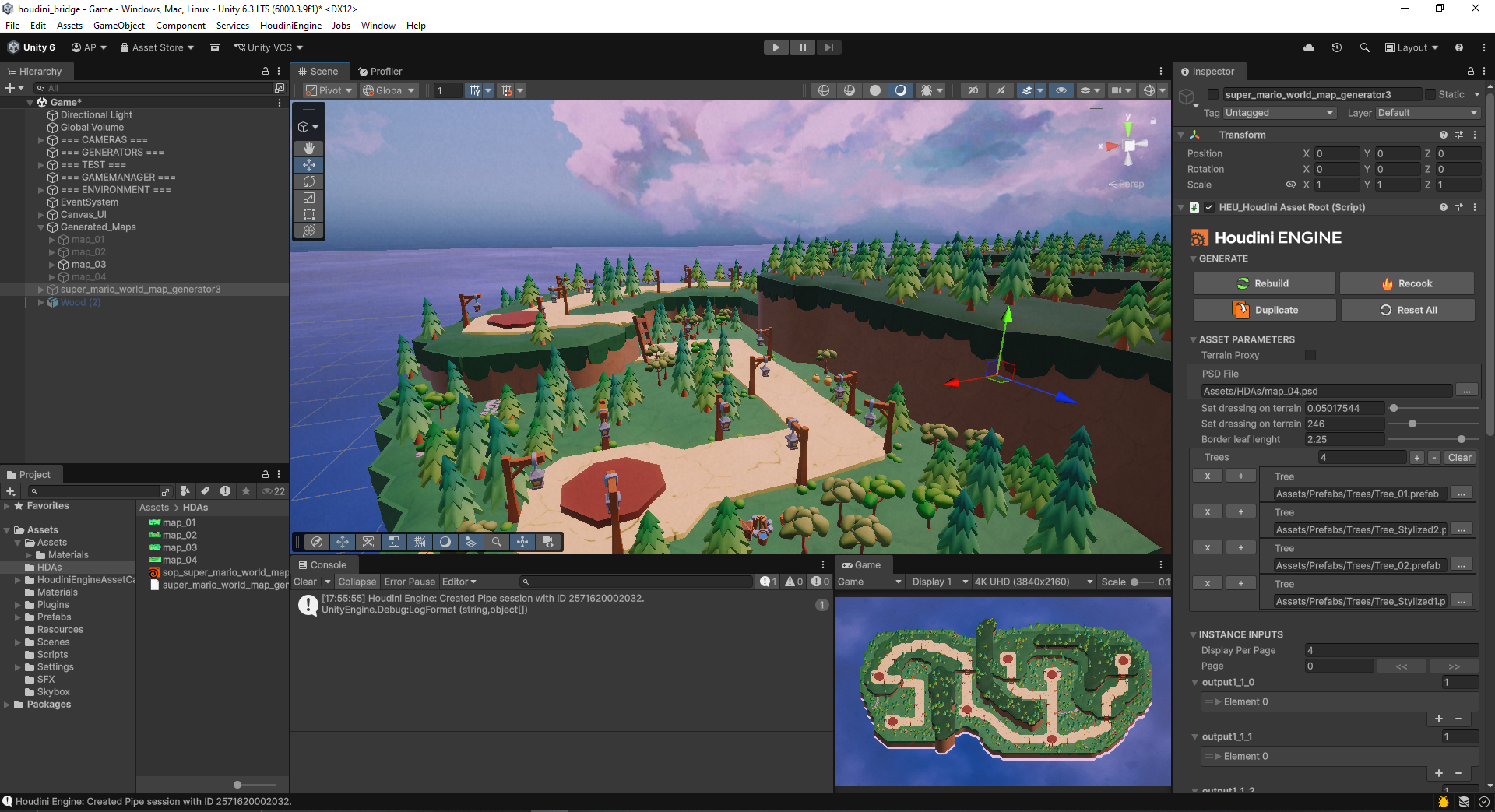Select the combined Transform tool
This screenshot has height=812, width=1495.
pyautogui.click(x=309, y=230)
